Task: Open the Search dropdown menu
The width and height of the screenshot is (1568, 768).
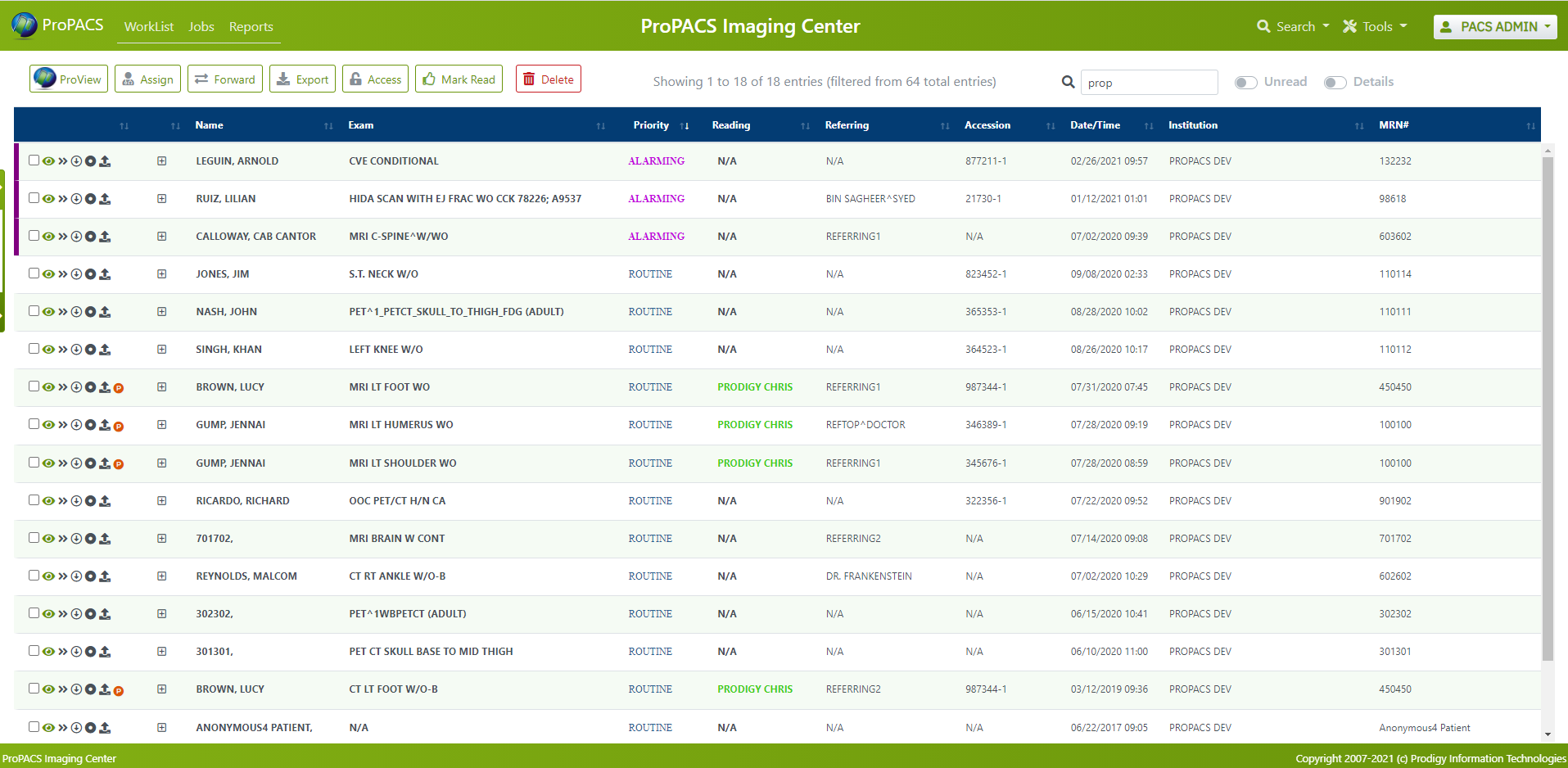Action: (1294, 27)
